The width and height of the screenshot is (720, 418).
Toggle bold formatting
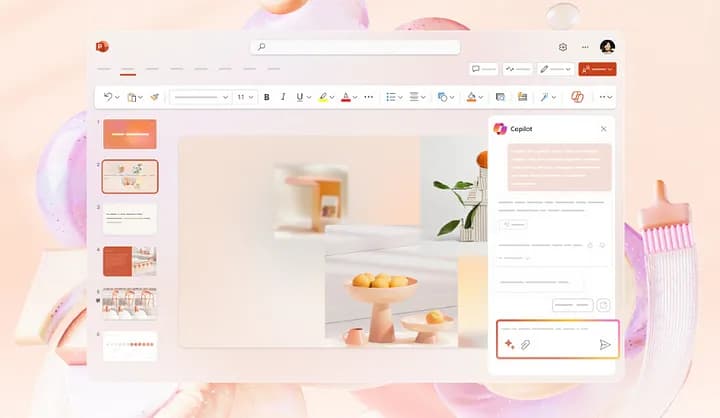[266, 97]
